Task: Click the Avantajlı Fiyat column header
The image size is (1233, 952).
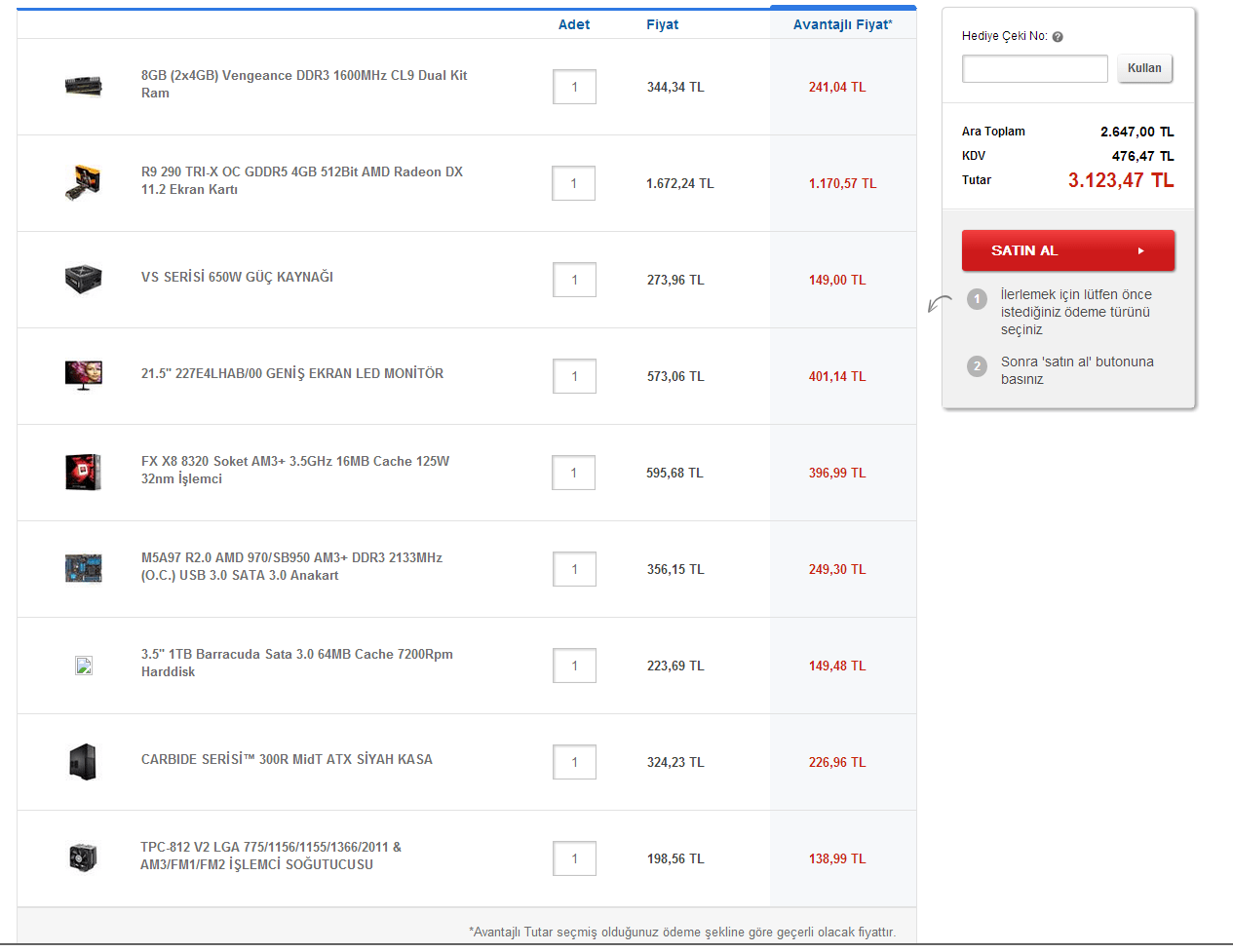Action: pos(843,24)
